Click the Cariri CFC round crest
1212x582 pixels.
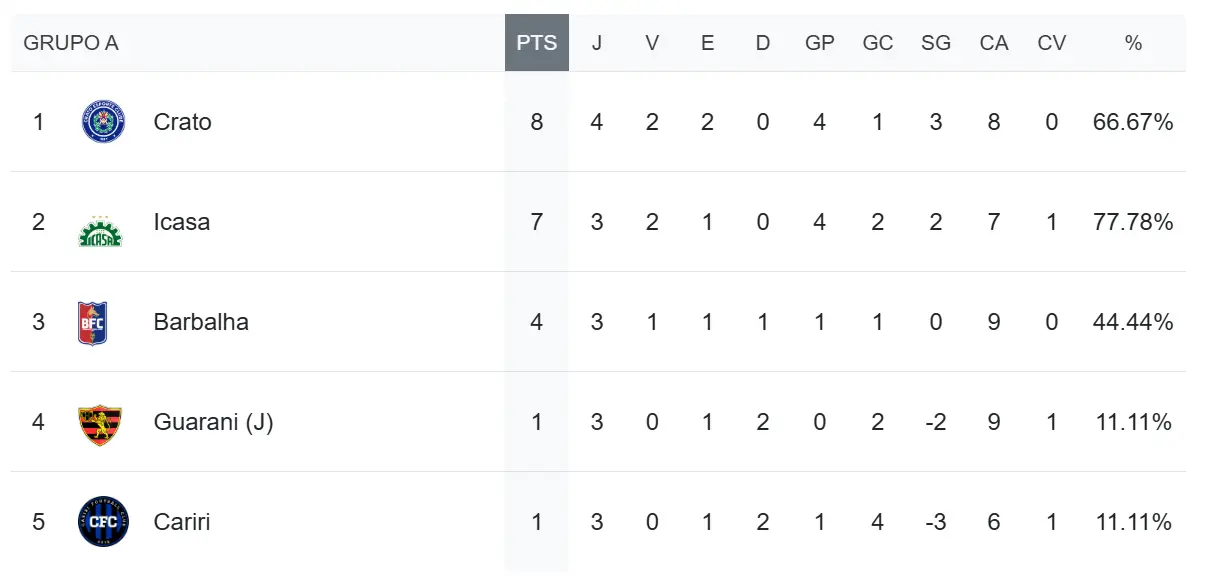tap(103, 522)
